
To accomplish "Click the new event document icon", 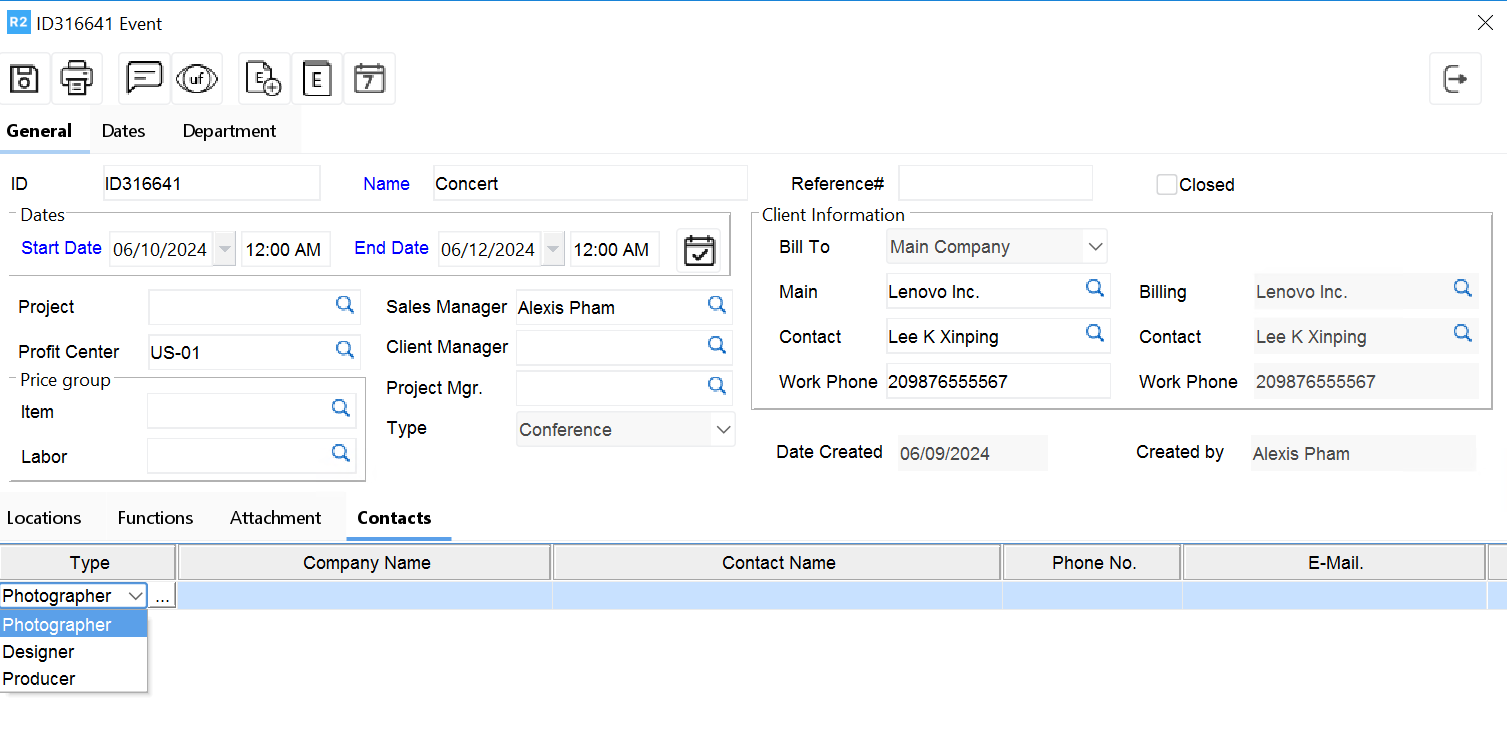I will [263, 78].
